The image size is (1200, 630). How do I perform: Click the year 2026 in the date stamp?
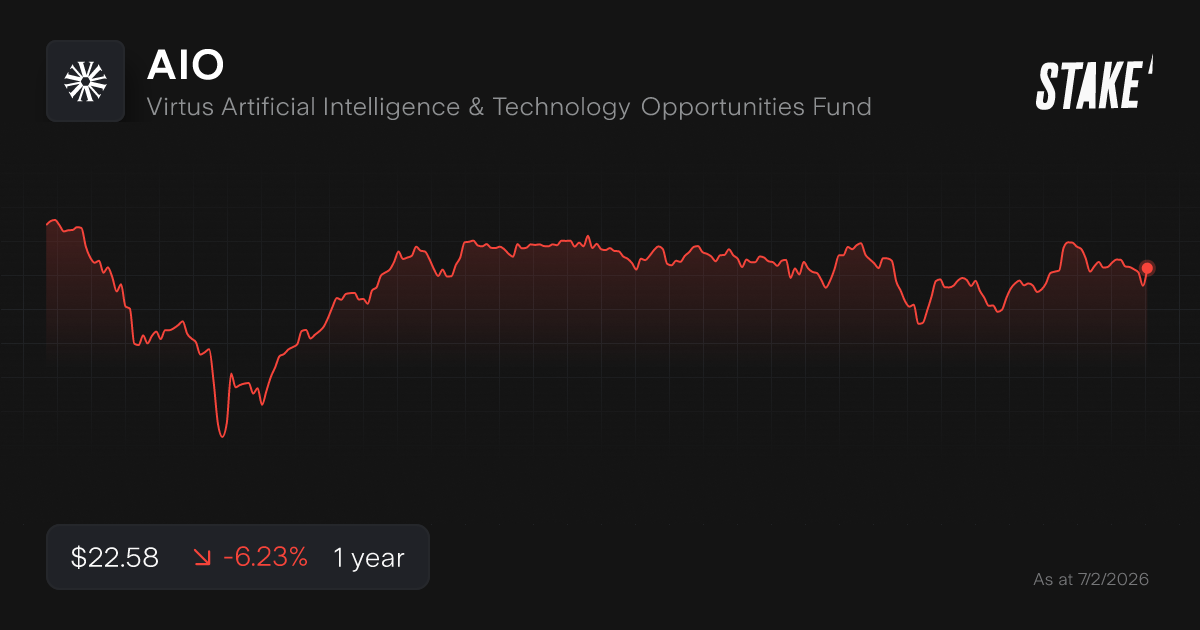1128,579
